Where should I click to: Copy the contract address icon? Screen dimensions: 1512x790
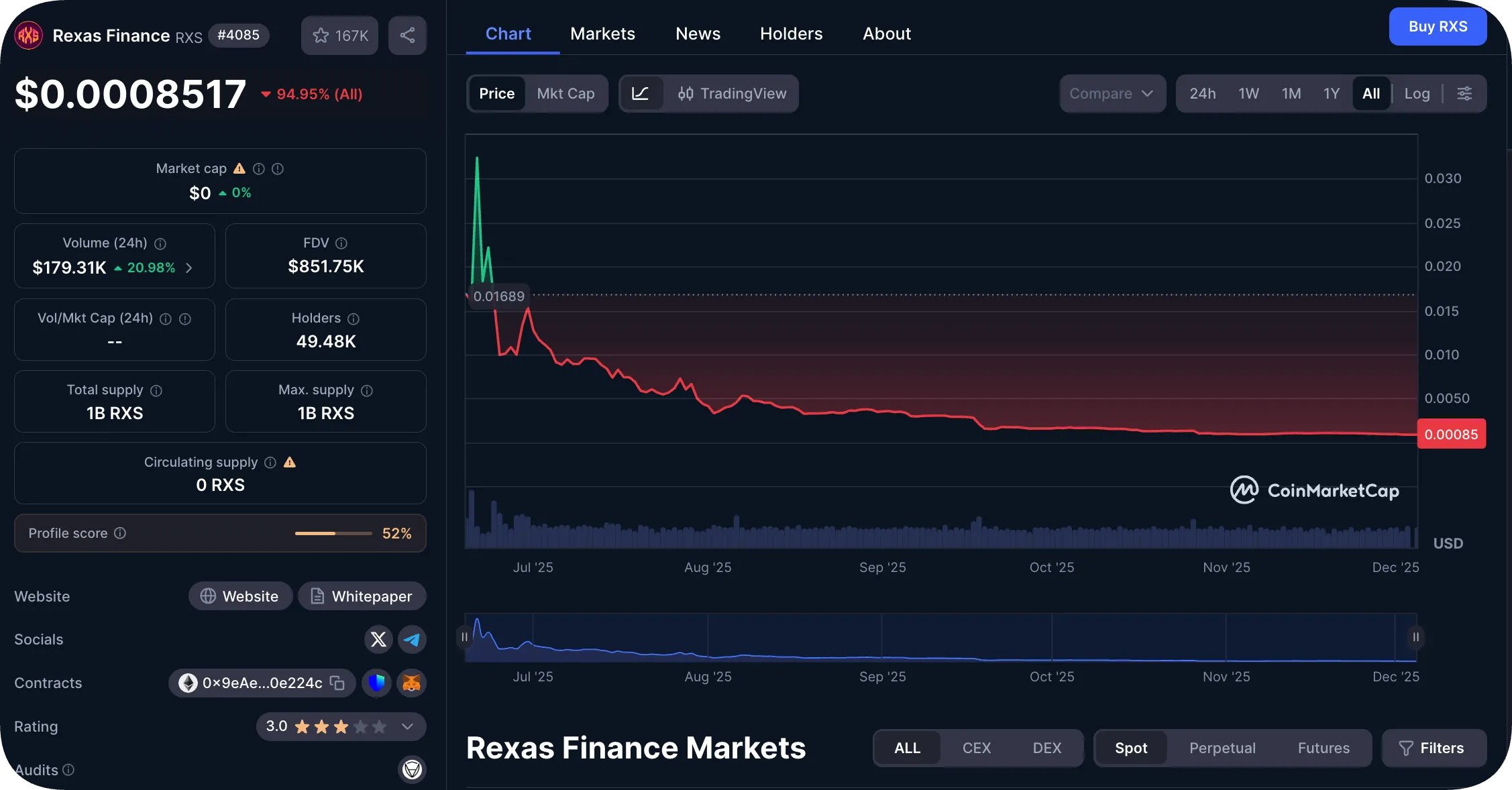337,683
